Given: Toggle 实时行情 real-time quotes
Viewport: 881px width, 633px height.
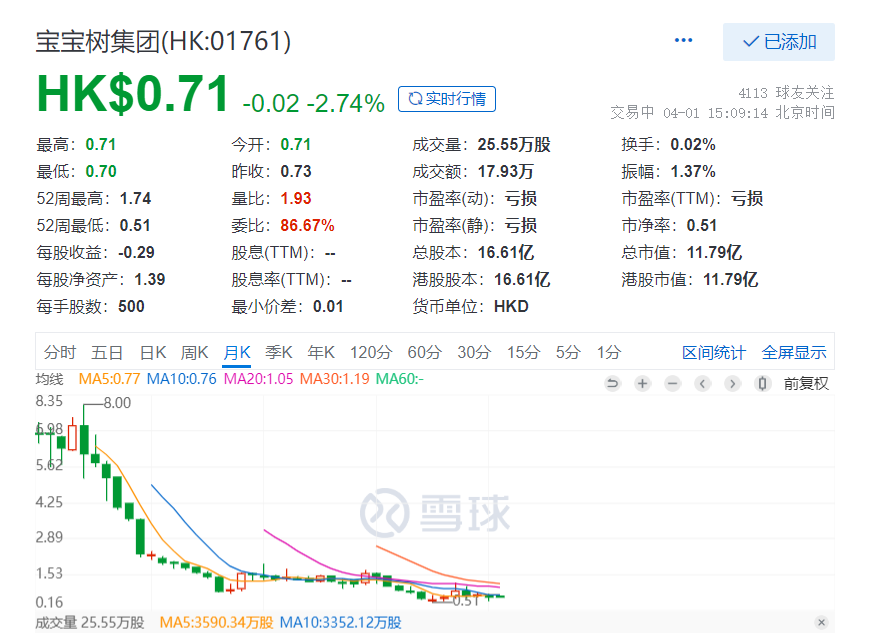Looking at the screenshot, I should pyautogui.click(x=447, y=99).
